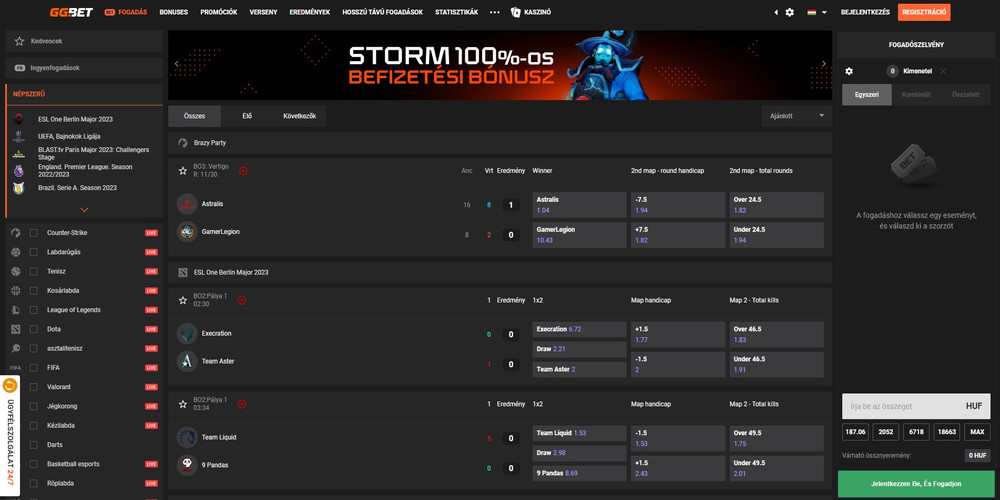Viewport: 1000px width, 500px height.
Task: Click the Kedvencek star icon
Action: click(19, 41)
